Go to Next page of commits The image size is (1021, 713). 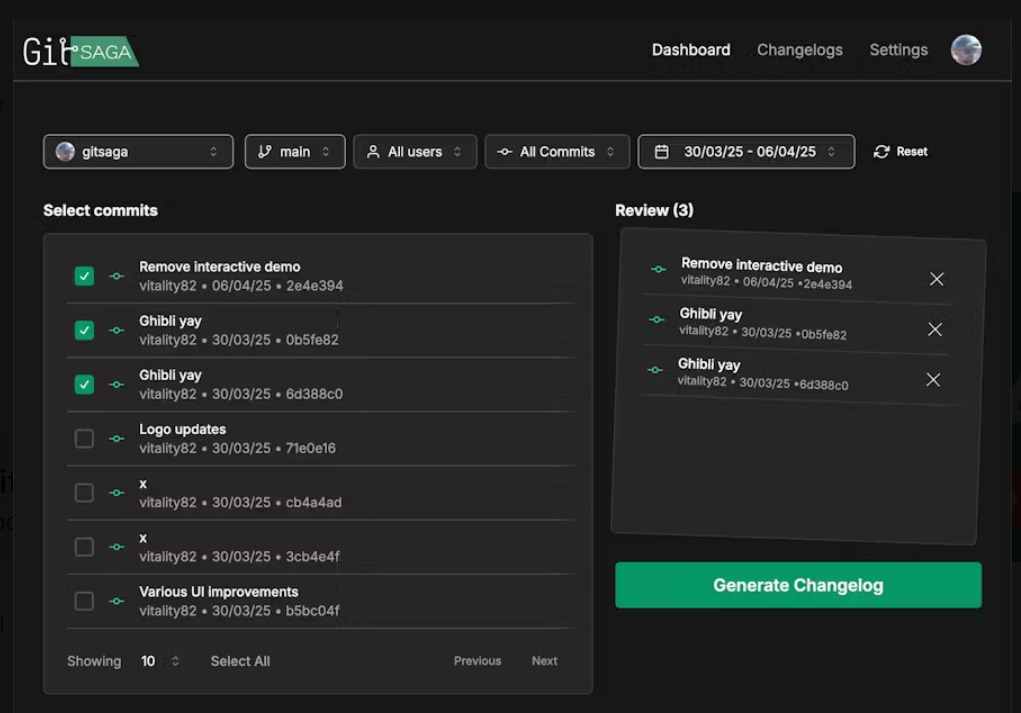(544, 661)
